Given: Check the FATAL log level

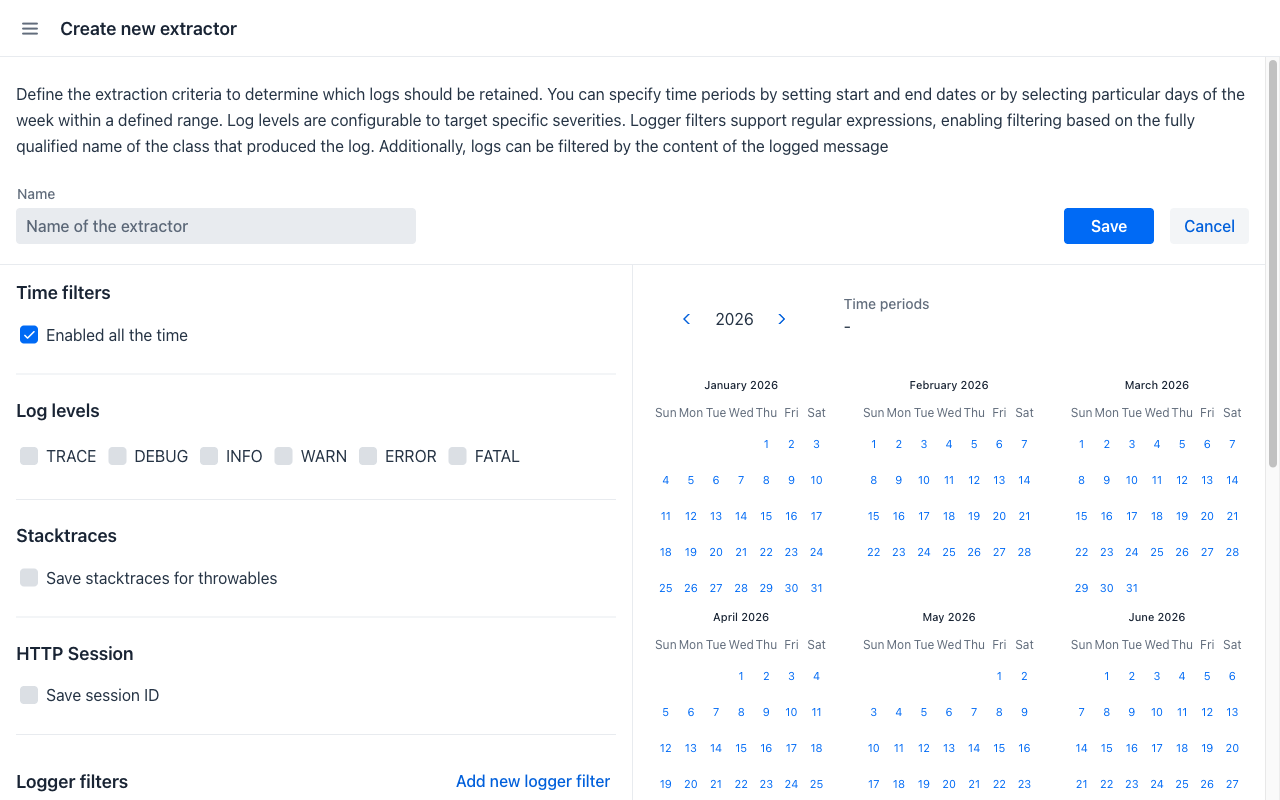Looking at the screenshot, I should click(458, 456).
